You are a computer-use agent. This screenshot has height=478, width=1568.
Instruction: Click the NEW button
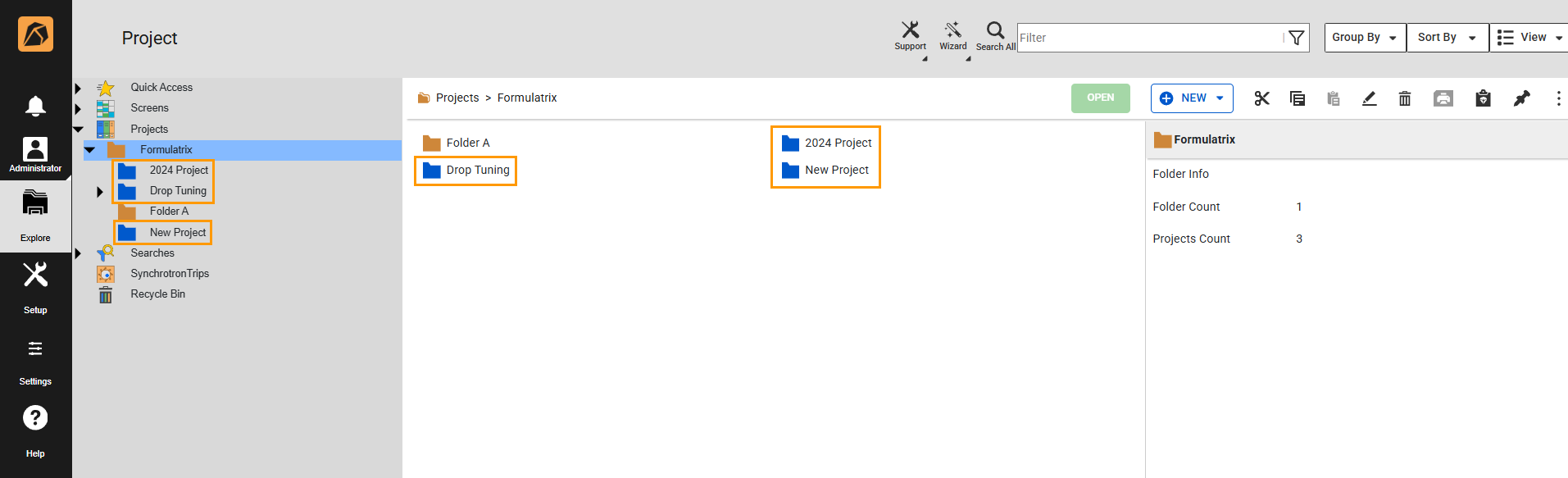(x=1192, y=98)
